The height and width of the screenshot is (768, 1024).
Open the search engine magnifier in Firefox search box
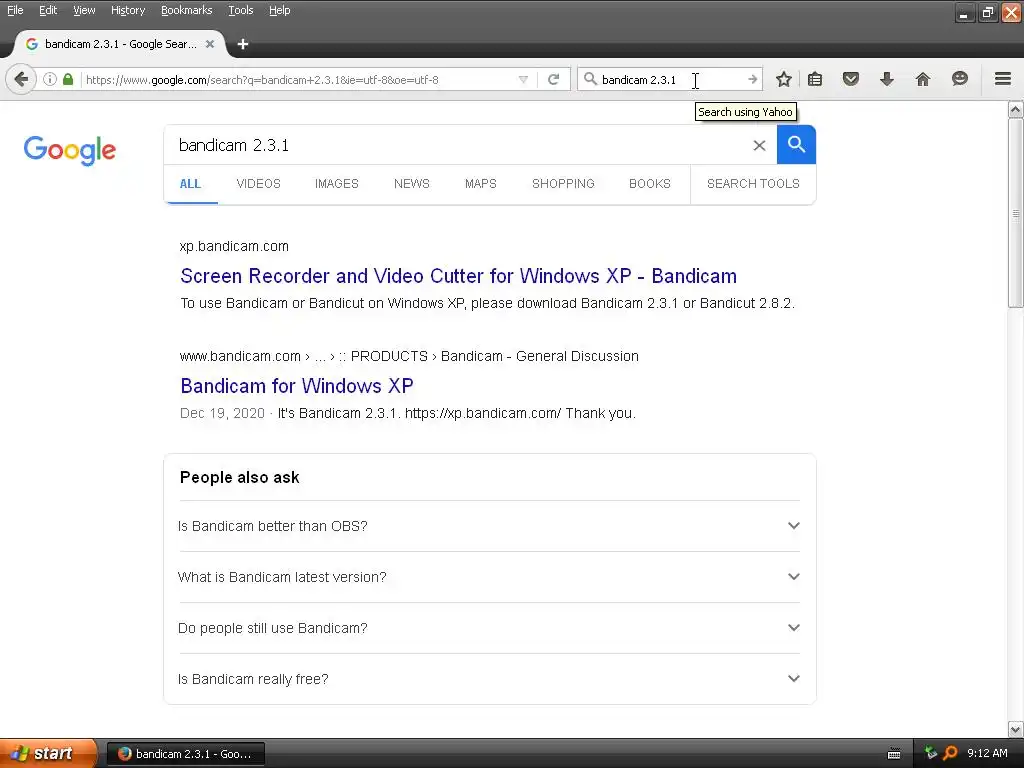[590, 80]
